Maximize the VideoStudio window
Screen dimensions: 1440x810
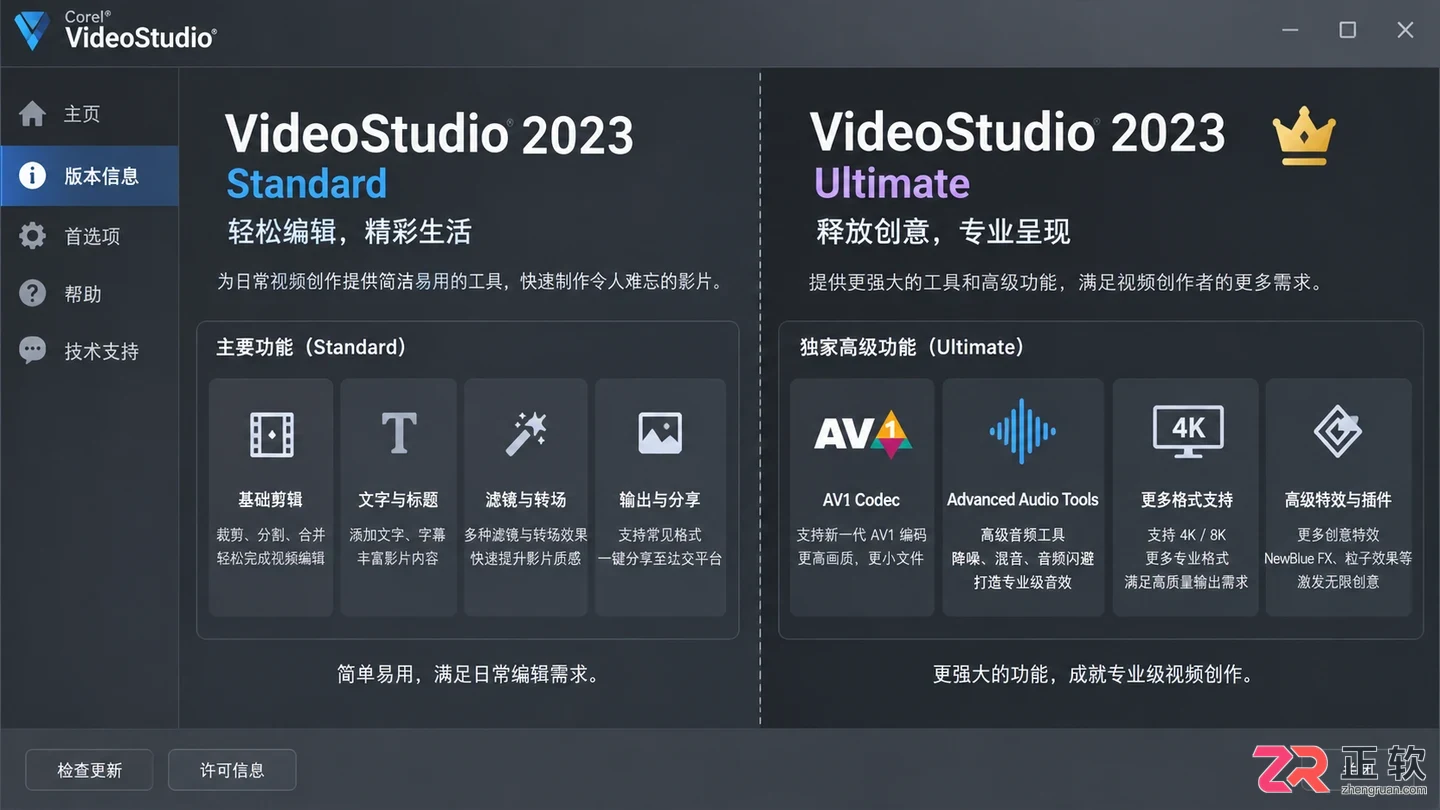(x=1348, y=30)
